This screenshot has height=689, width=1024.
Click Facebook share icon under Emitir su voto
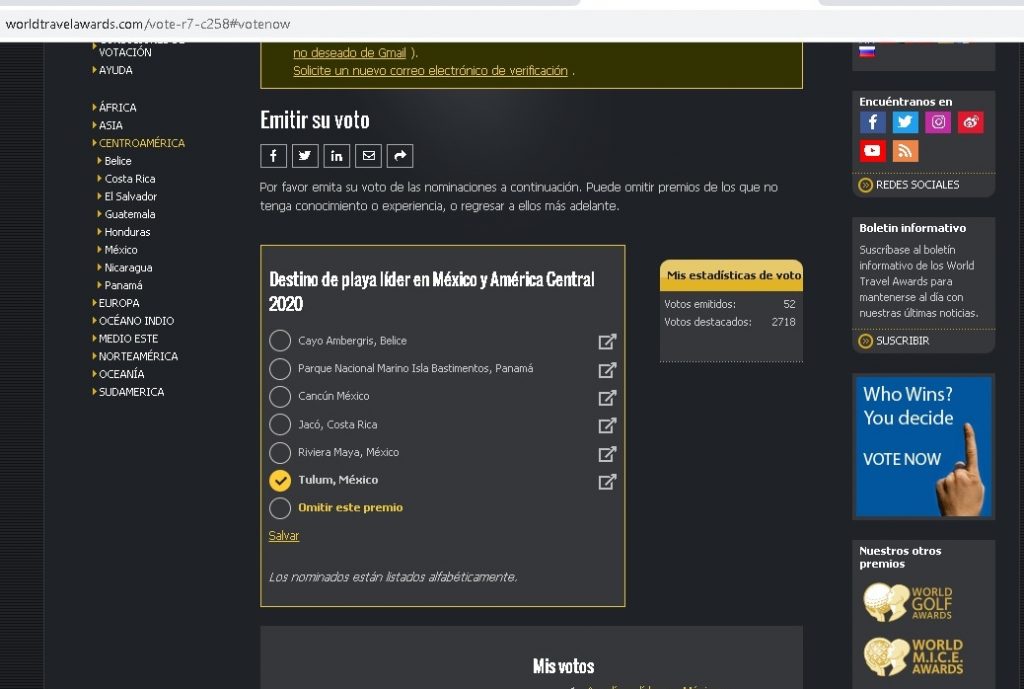[x=273, y=156]
